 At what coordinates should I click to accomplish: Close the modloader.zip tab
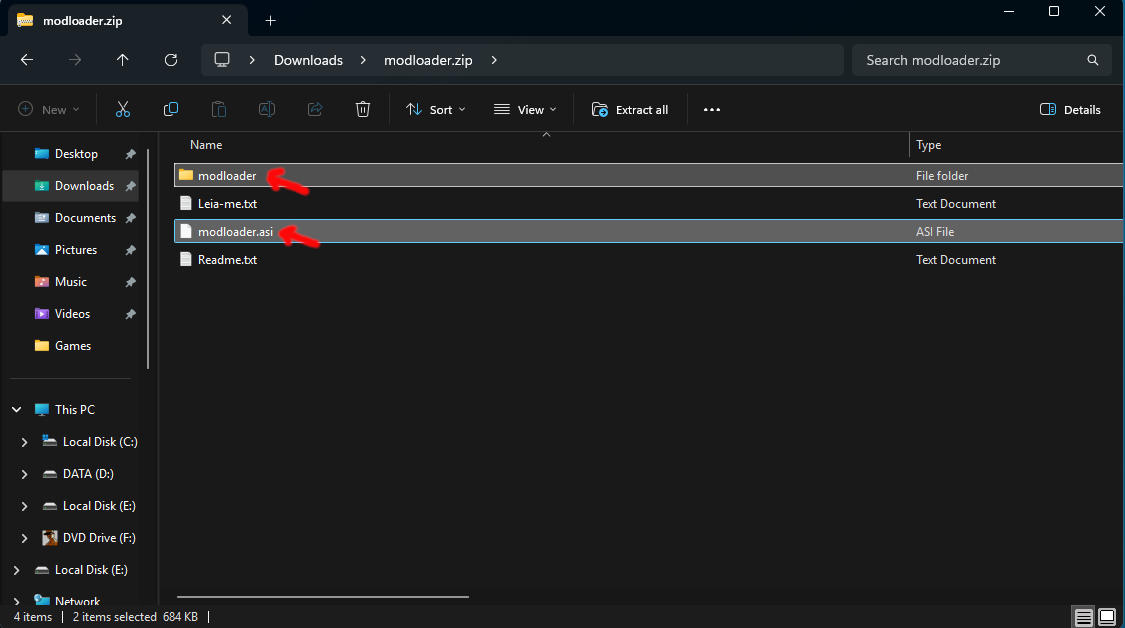pyautogui.click(x=227, y=20)
